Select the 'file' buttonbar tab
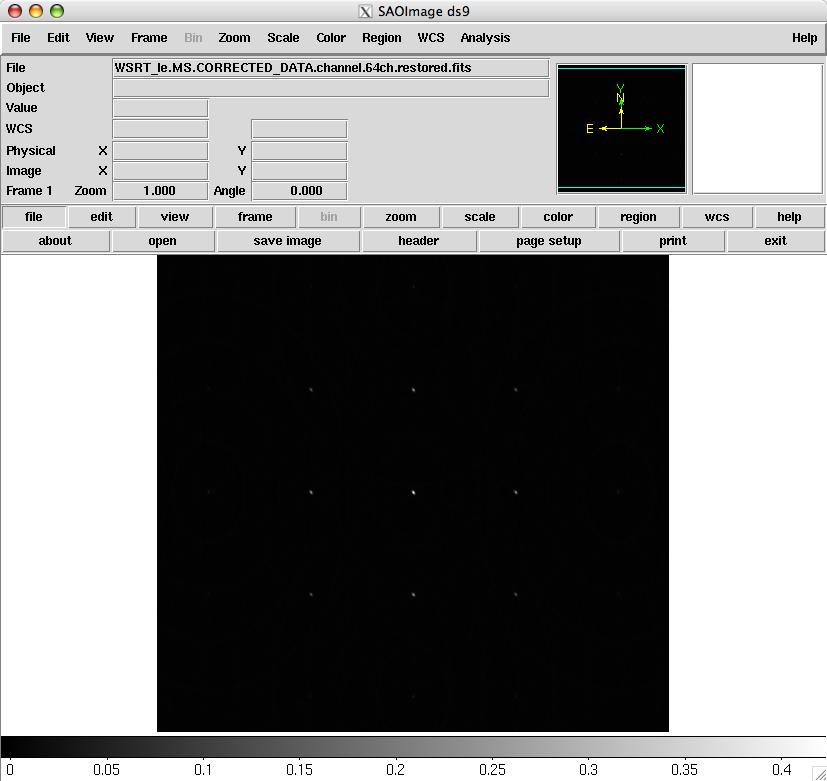The image size is (827, 781). [34, 217]
